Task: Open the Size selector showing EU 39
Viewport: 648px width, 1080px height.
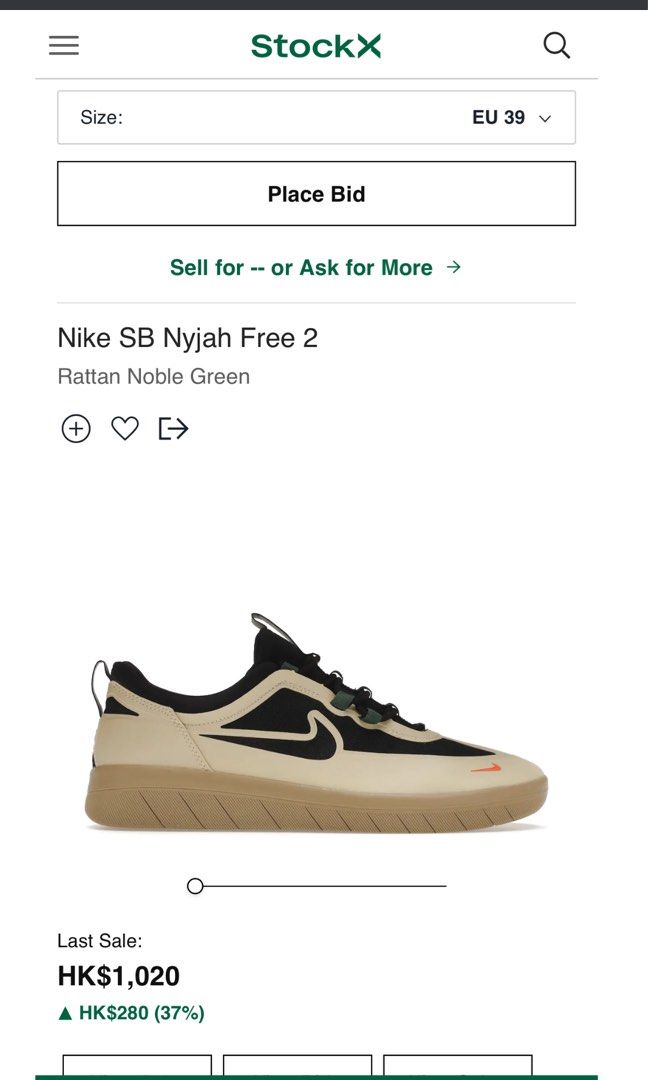Action: (316, 117)
